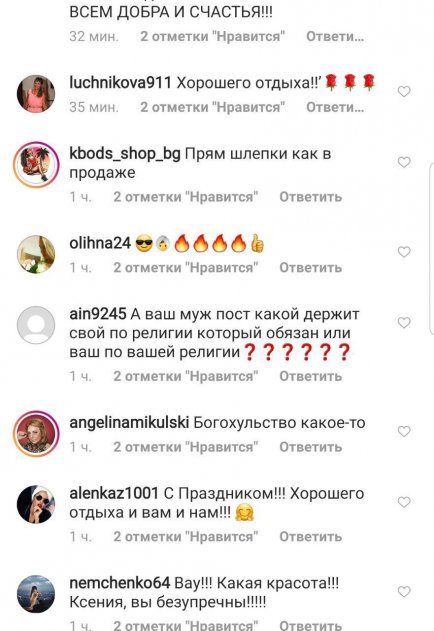Like the luchnikova911 comment with heart icon

(x=404, y=92)
